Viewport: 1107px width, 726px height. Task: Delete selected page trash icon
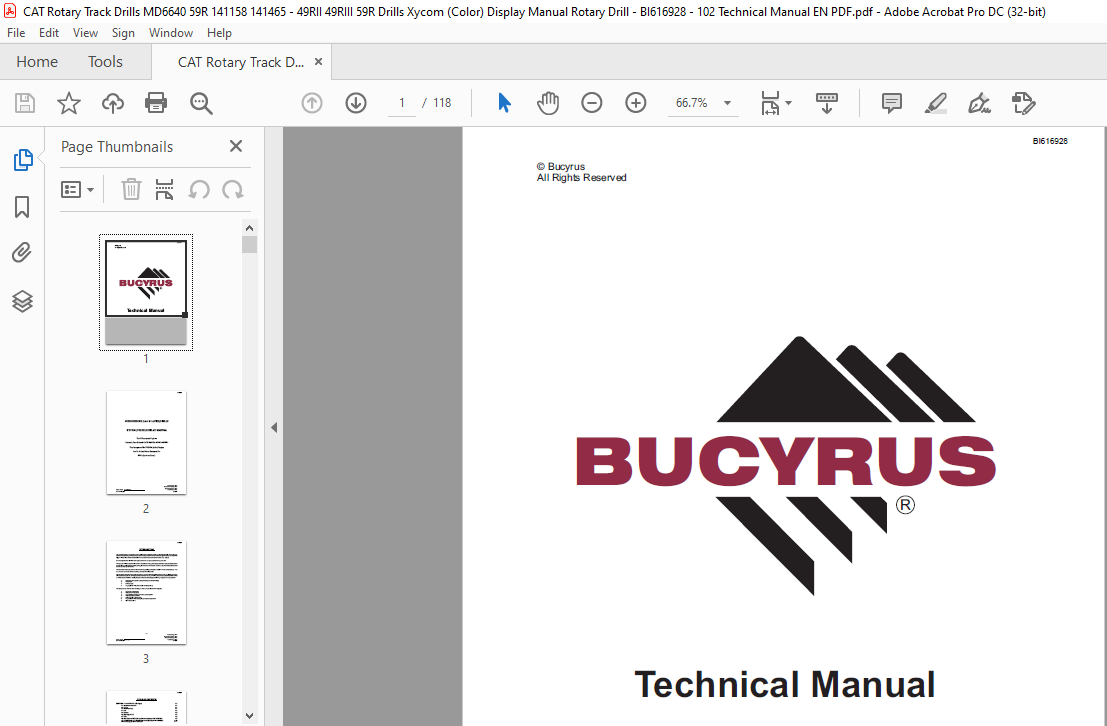tap(131, 189)
